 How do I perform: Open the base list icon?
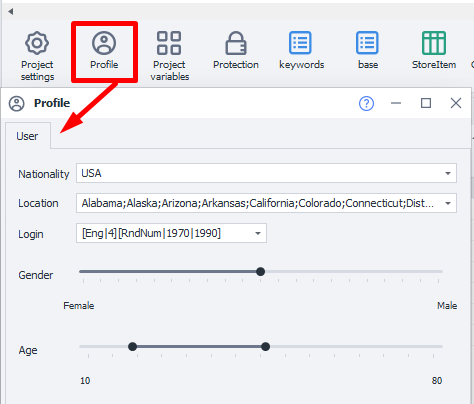coord(367,43)
